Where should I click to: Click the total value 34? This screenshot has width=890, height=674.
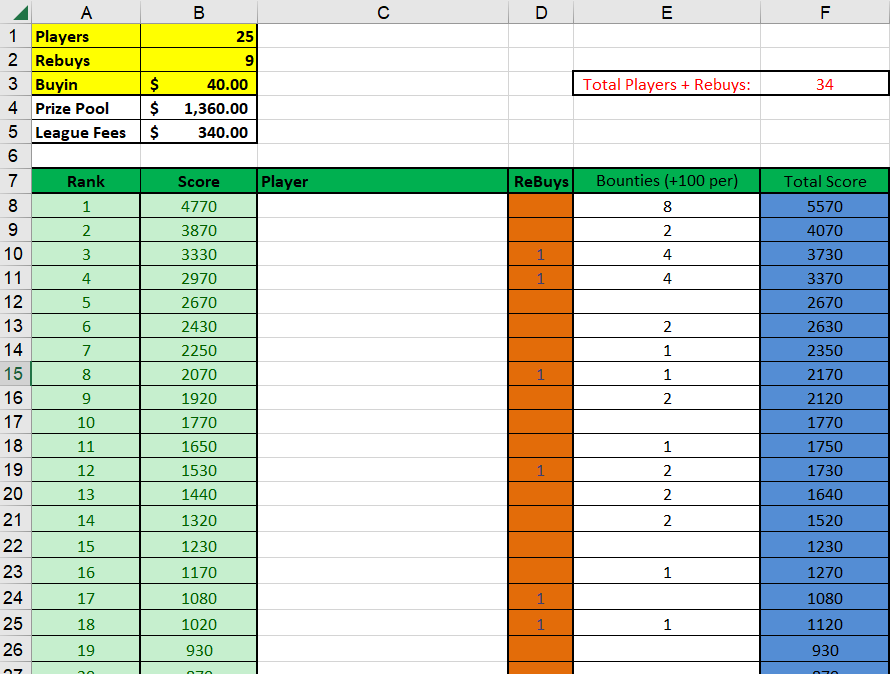(x=825, y=84)
